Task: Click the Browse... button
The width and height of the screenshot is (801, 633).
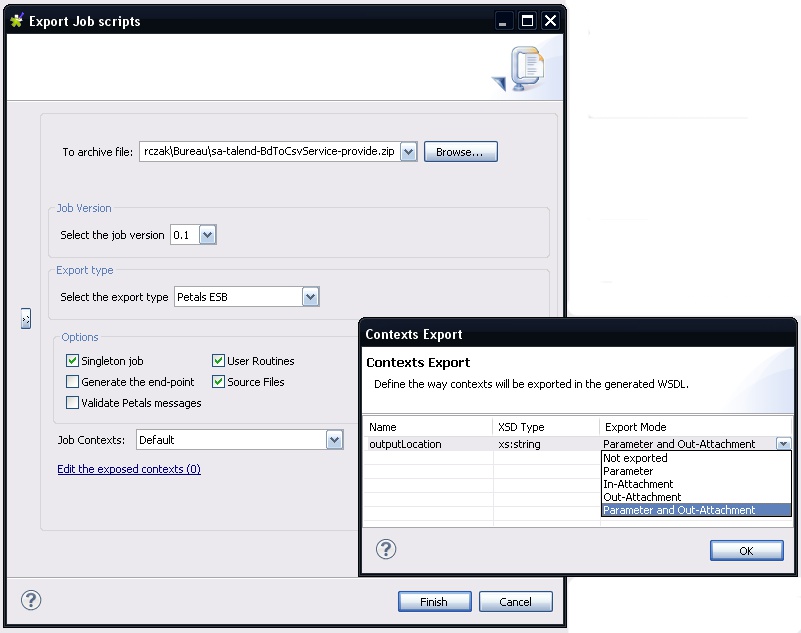Action: click(460, 152)
